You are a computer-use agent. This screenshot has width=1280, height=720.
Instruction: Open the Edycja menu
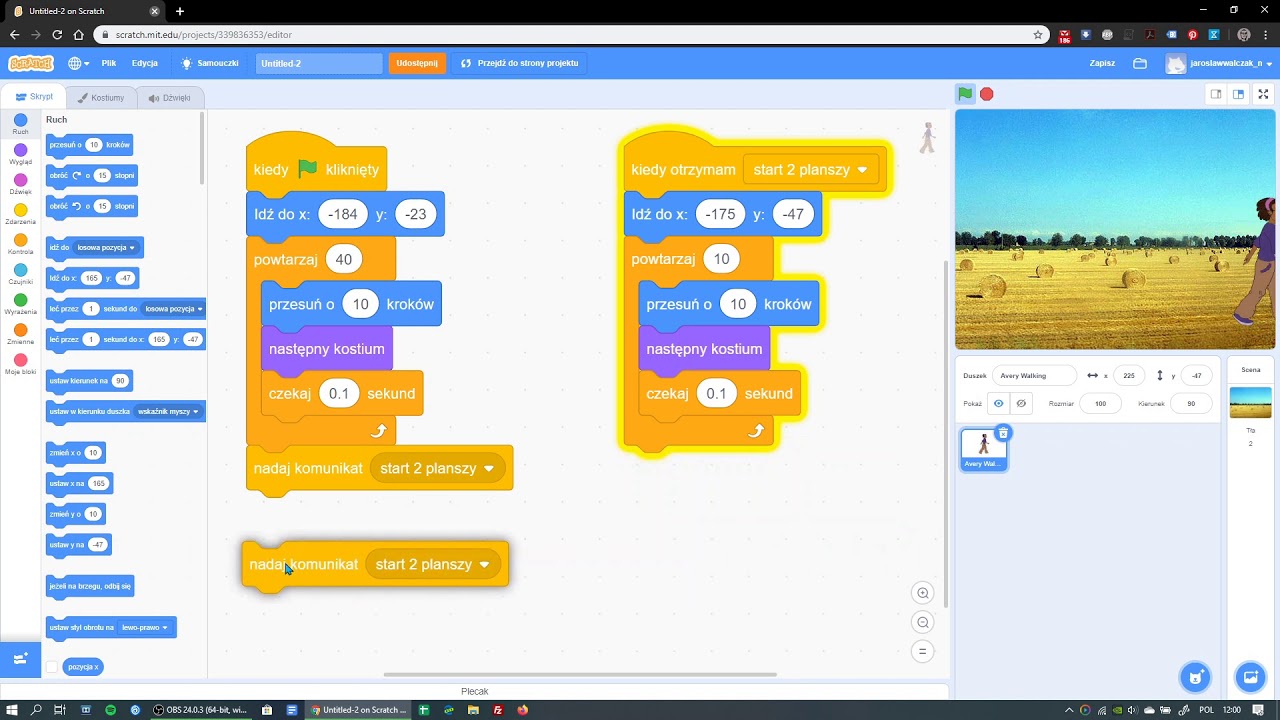145,63
